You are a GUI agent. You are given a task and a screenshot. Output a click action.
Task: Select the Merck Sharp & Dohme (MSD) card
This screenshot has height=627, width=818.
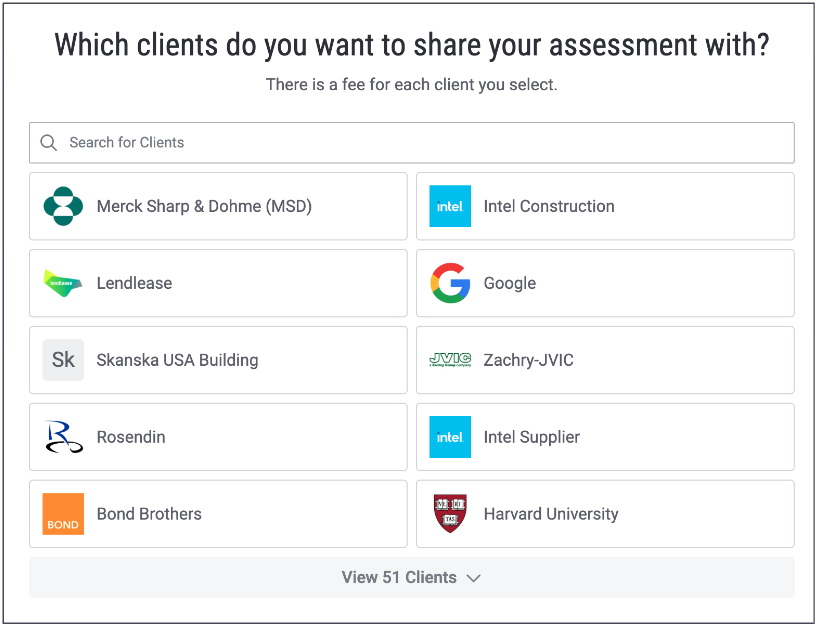pyautogui.click(x=218, y=206)
